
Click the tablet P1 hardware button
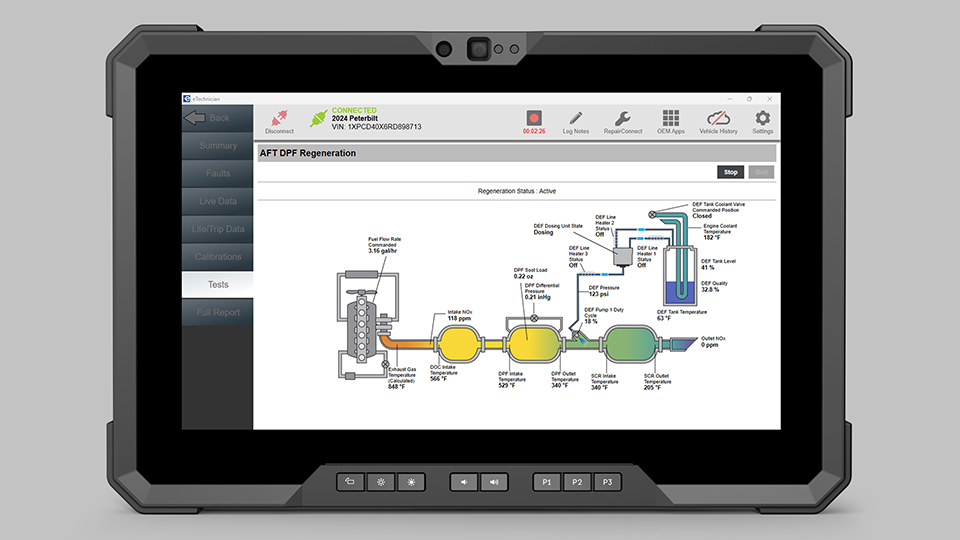coord(547,482)
